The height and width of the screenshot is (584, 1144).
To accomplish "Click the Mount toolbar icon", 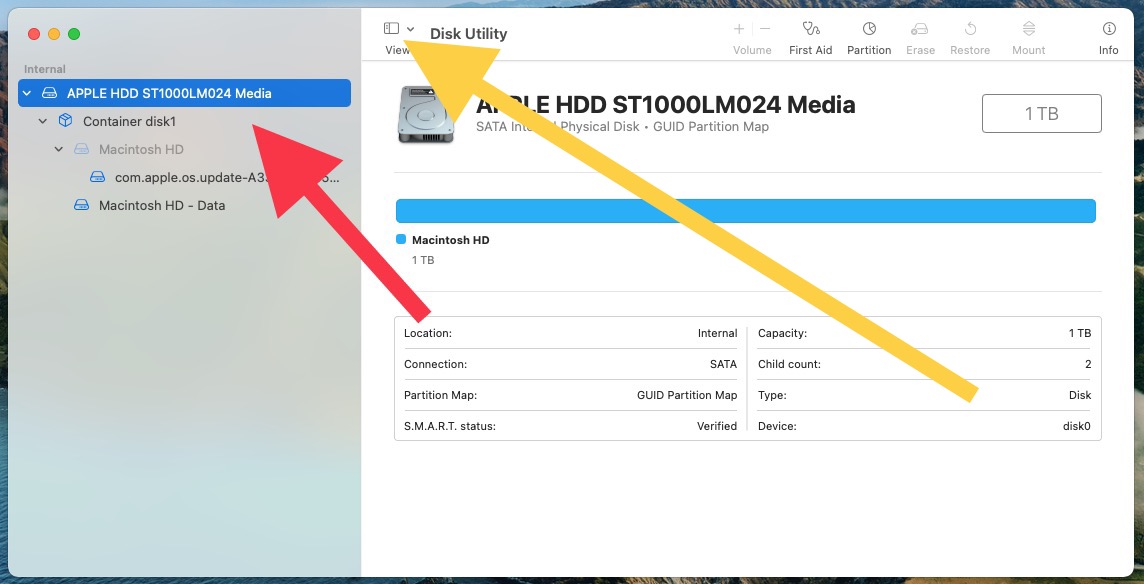I will [x=1029, y=28].
